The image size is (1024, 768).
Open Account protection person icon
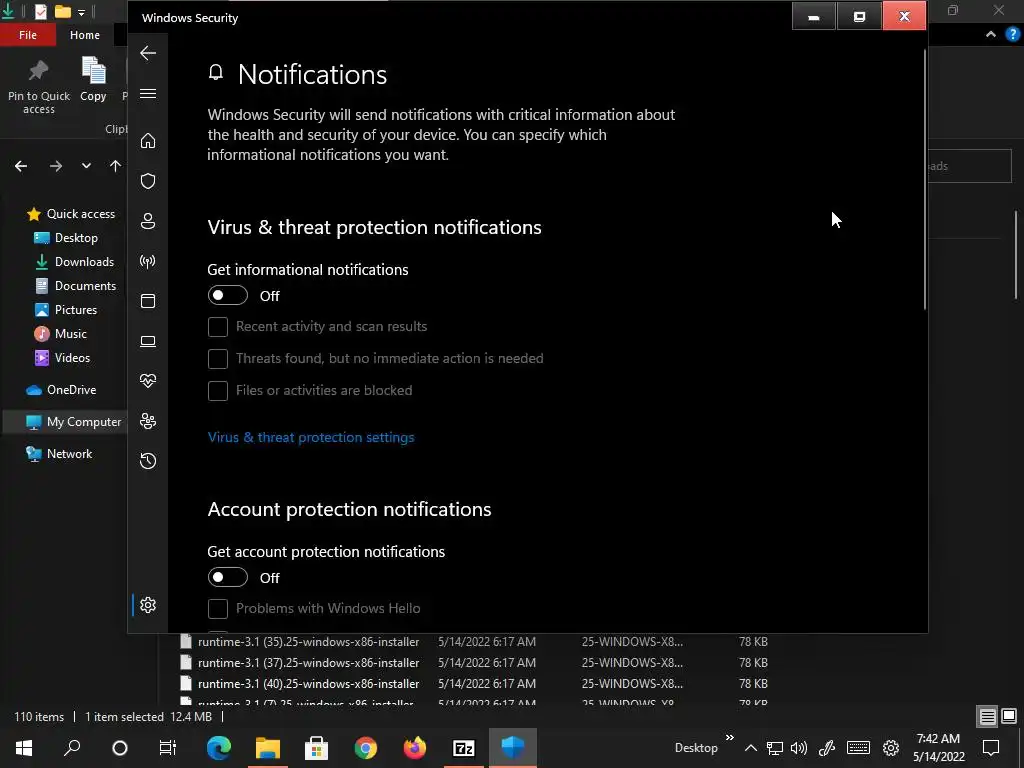(148, 221)
